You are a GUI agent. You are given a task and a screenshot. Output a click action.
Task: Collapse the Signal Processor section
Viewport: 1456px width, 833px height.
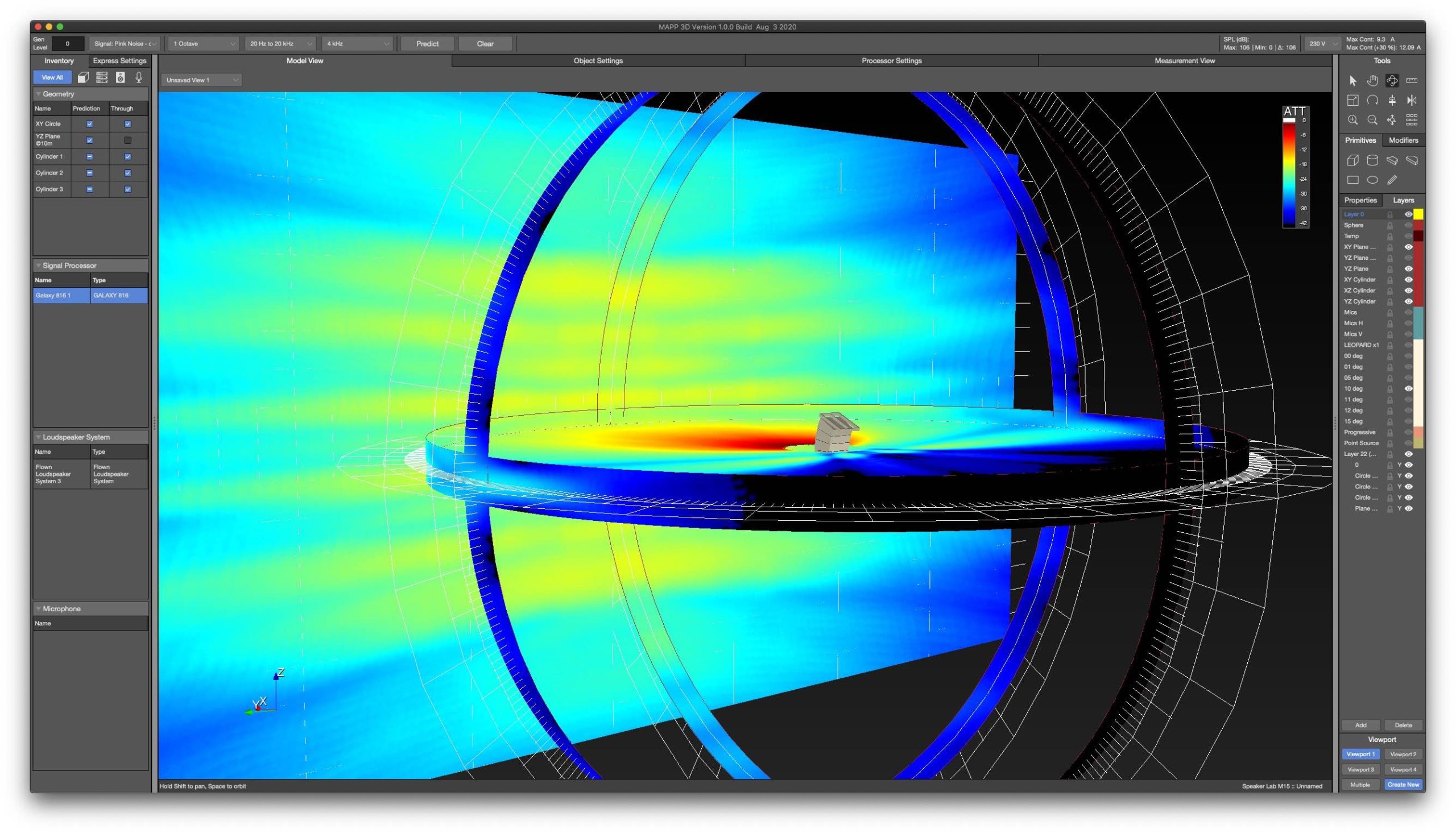[38, 266]
